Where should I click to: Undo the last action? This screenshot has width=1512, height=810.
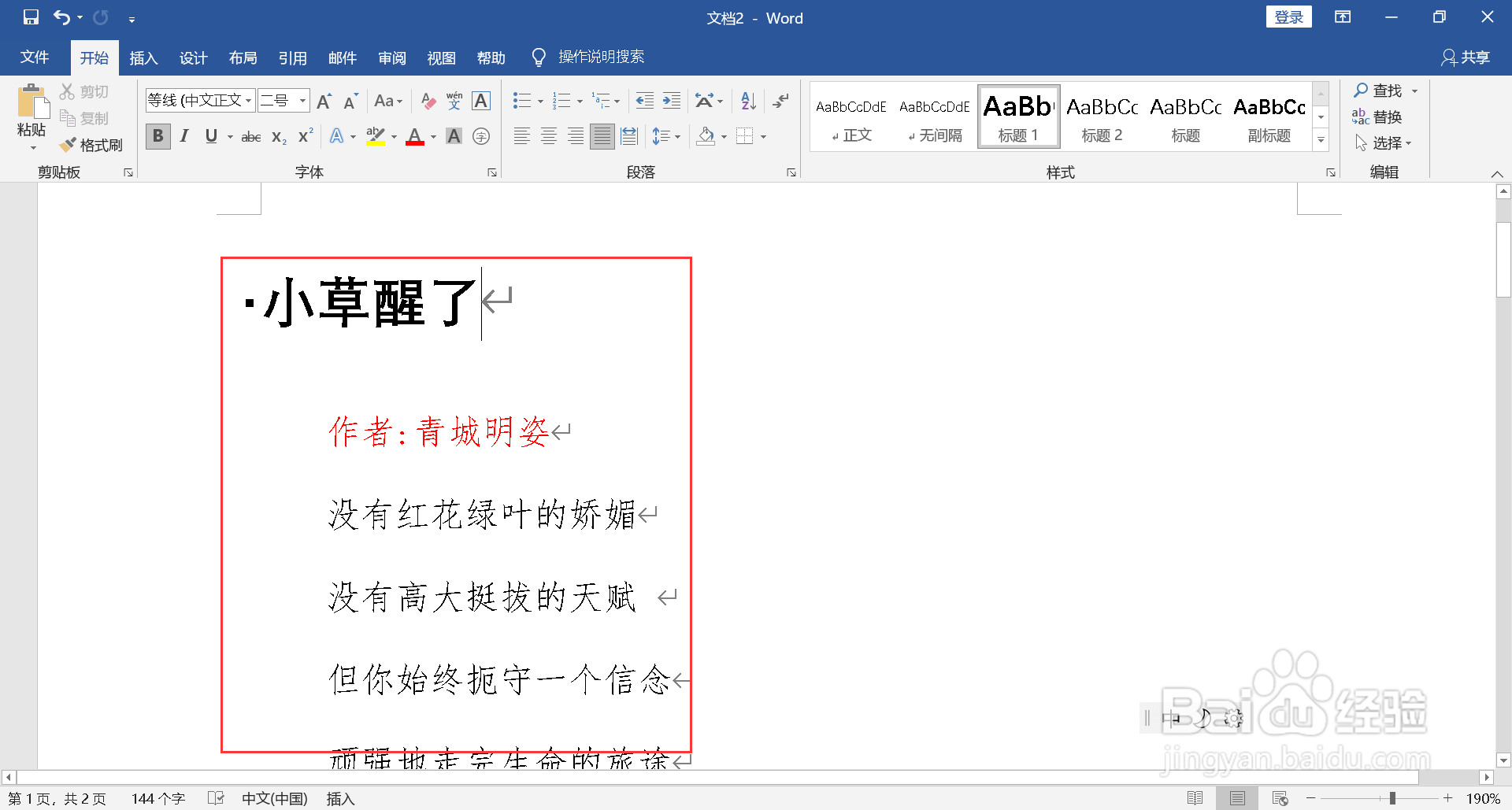(61, 17)
